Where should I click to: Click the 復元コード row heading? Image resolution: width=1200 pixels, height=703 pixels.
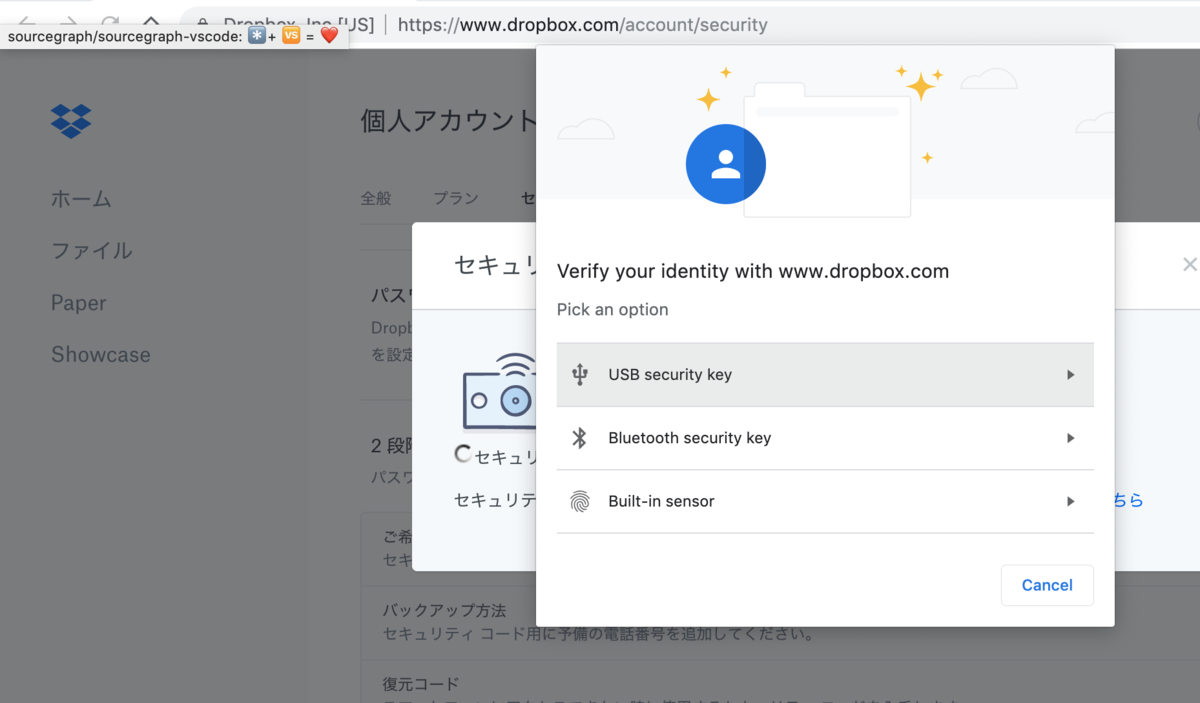[x=421, y=684]
